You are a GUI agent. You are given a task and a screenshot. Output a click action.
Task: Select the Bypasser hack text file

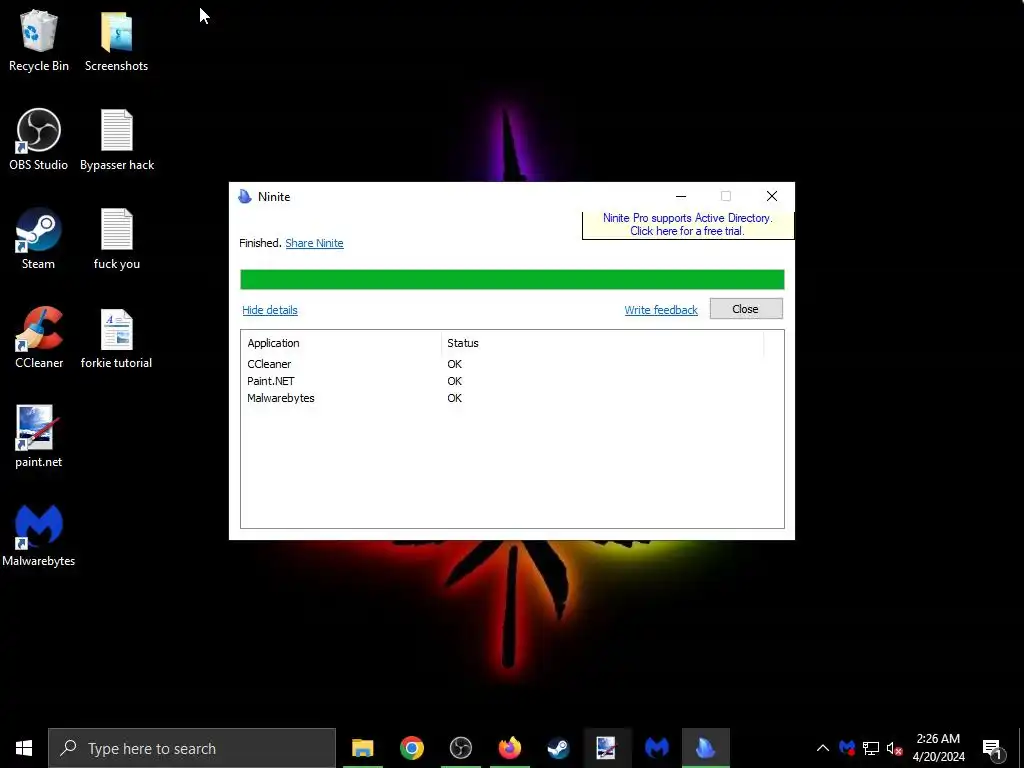pyautogui.click(x=117, y=139)
